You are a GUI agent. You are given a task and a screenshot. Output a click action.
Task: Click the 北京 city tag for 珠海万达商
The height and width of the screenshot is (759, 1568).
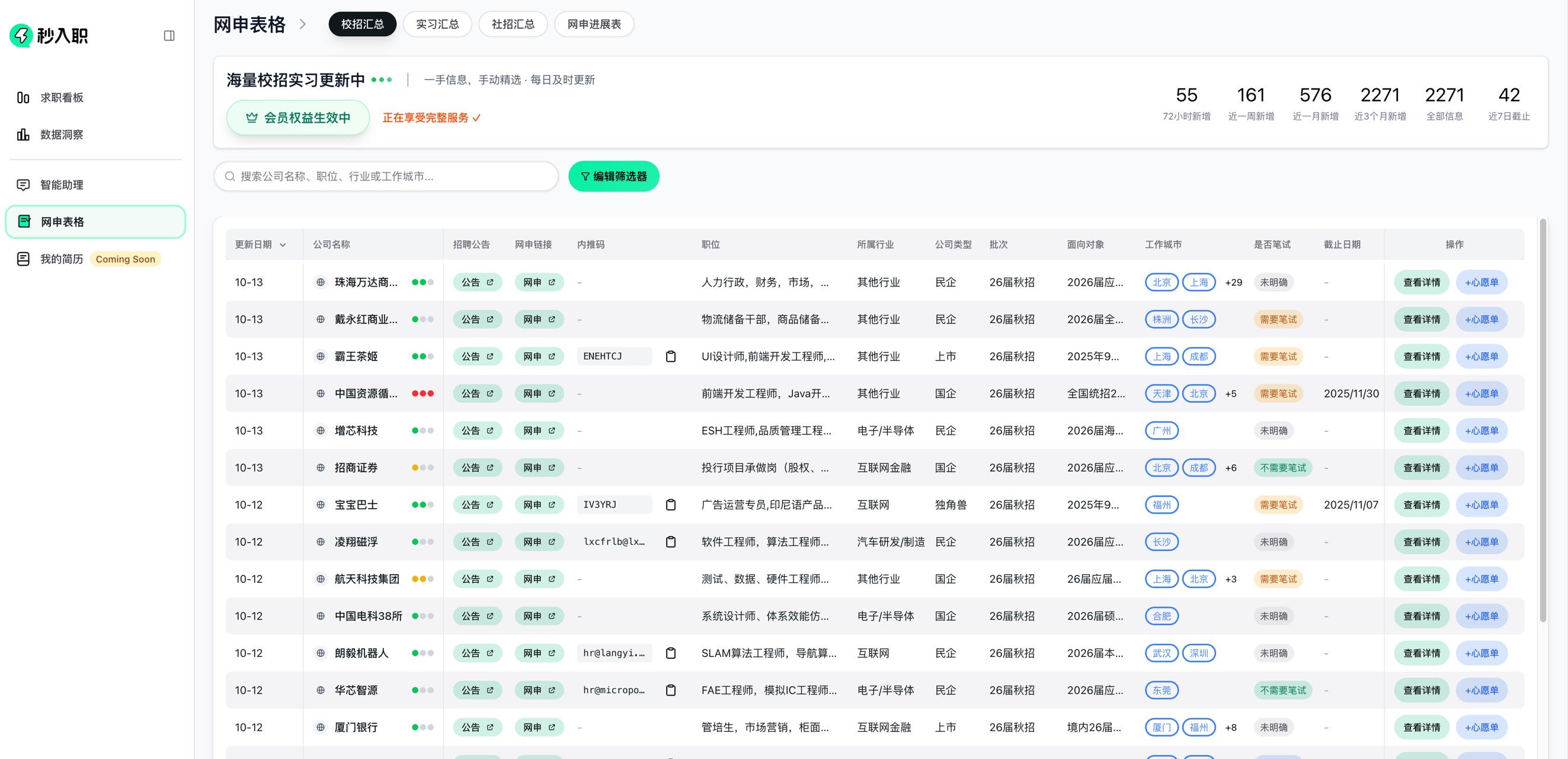1161,282
